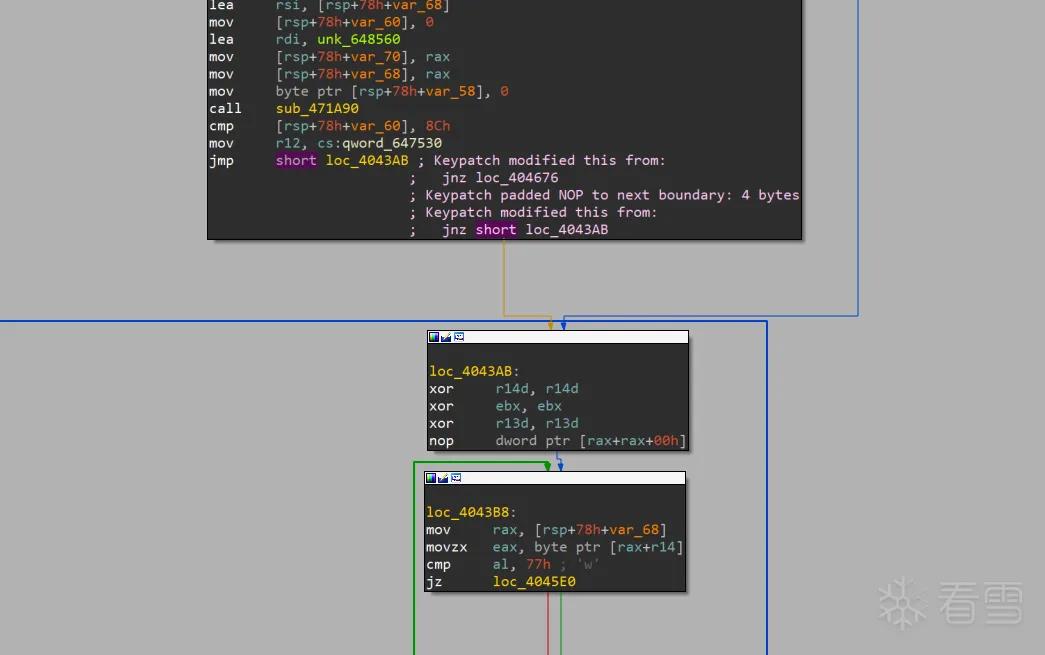Click the 77h constant in cmp al line

[538, 564]
